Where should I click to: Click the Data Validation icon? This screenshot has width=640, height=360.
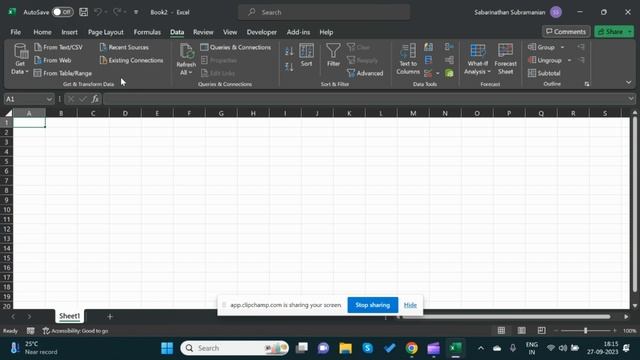pyautogui.click(x=428, y=73)
